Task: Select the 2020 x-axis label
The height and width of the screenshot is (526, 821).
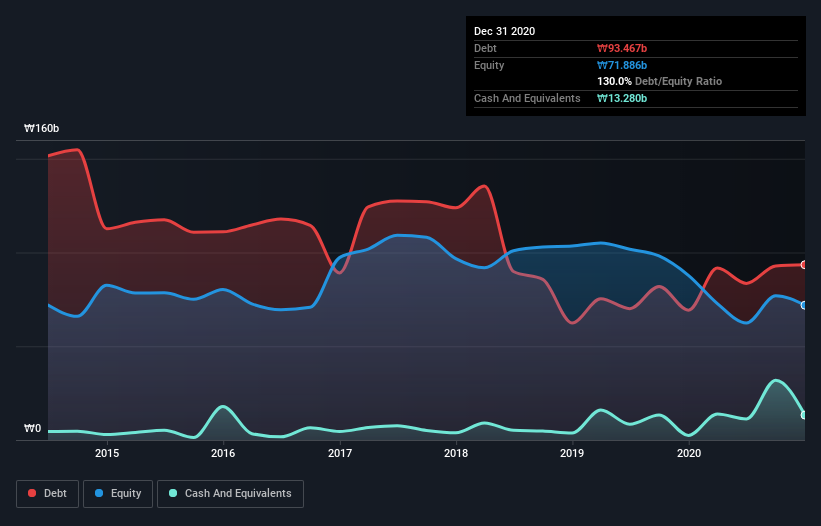Action: (x=689, y=453)
